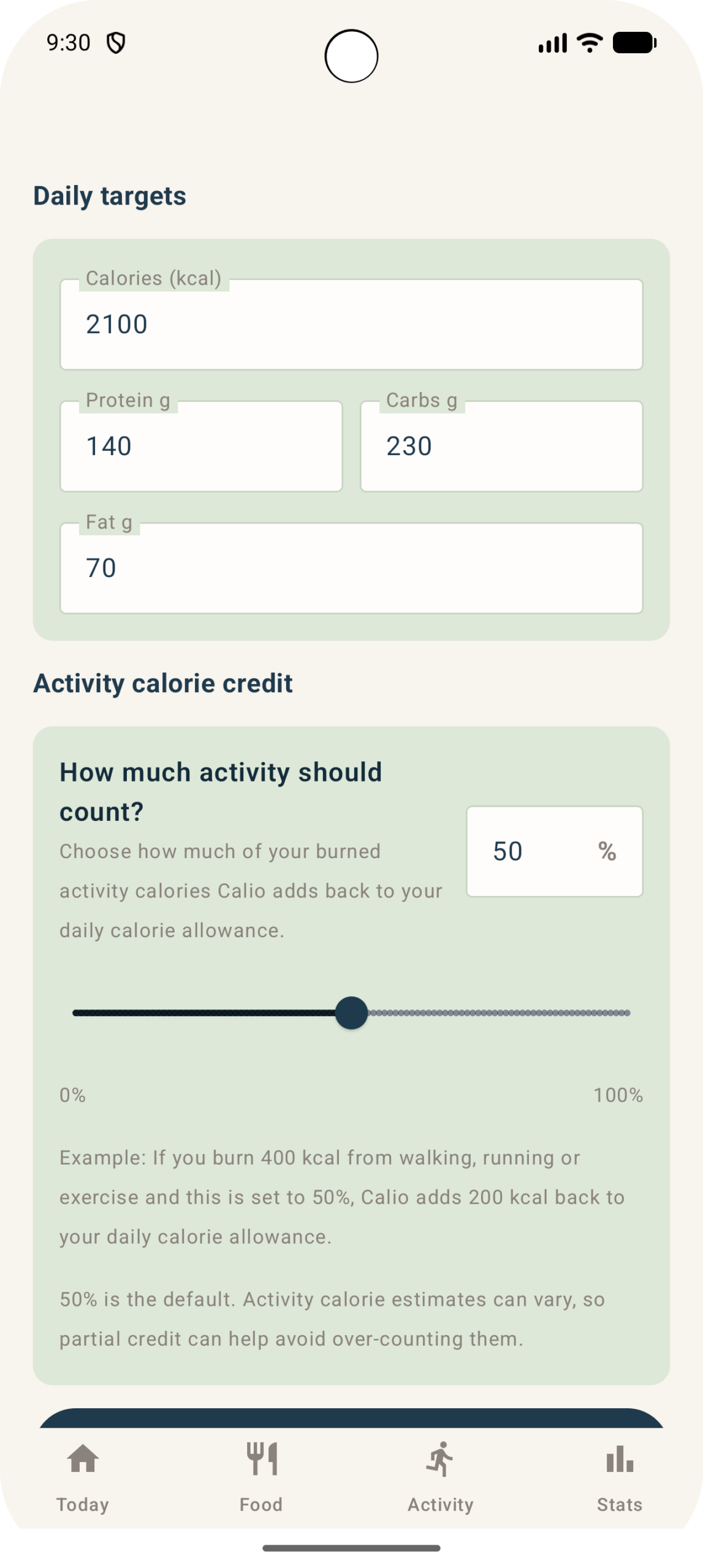Switch to the Stats tab label
Image resolution: width=703 pixels, height=1568 pixels.
[x=620, y=1504]
